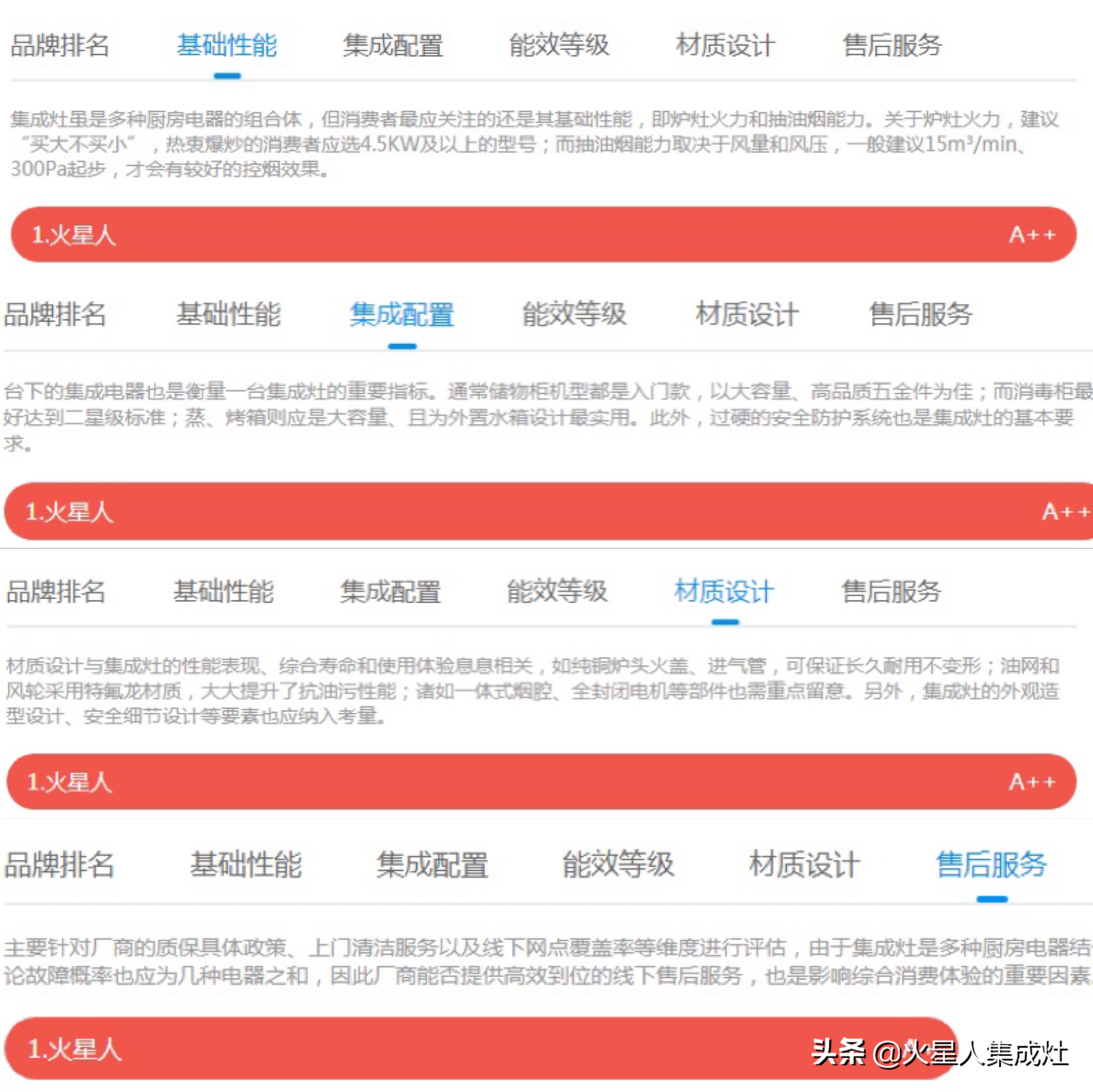Screen dimensions: 1093x1092
Task: Open 品牌排名 tab in bottom tab row
Action: 59,864
